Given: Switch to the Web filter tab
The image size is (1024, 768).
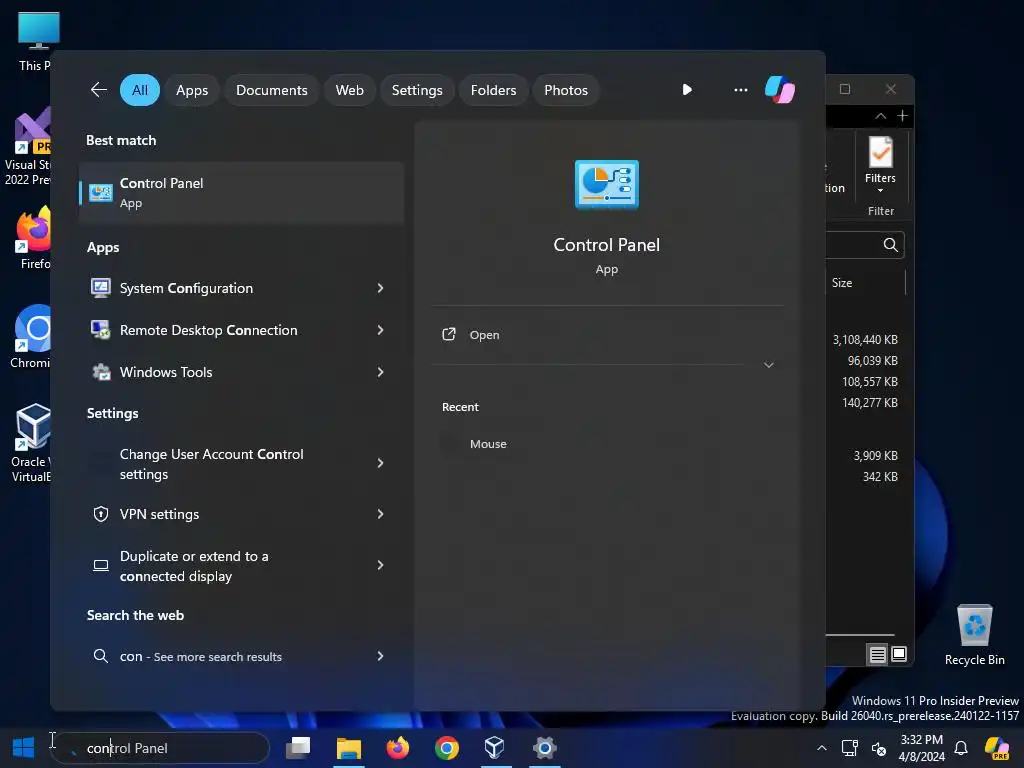Looking at the screenshot, I should pyautogui.click(x=349, y=90).
